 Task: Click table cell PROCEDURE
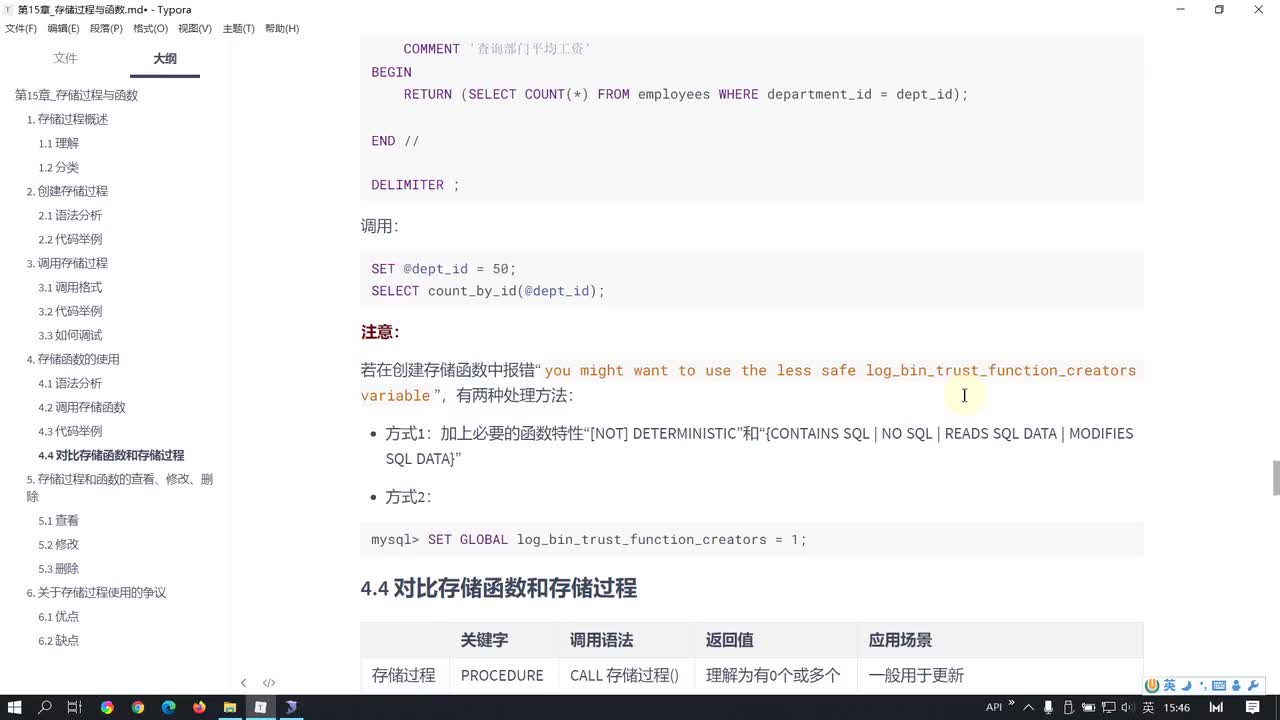pos(502,675)
